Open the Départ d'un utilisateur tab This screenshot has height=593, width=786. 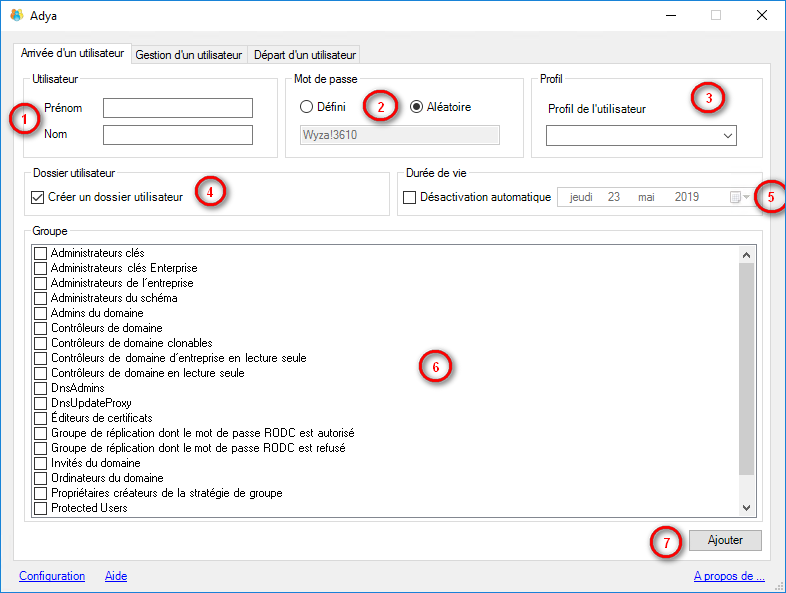pos(304,54)
